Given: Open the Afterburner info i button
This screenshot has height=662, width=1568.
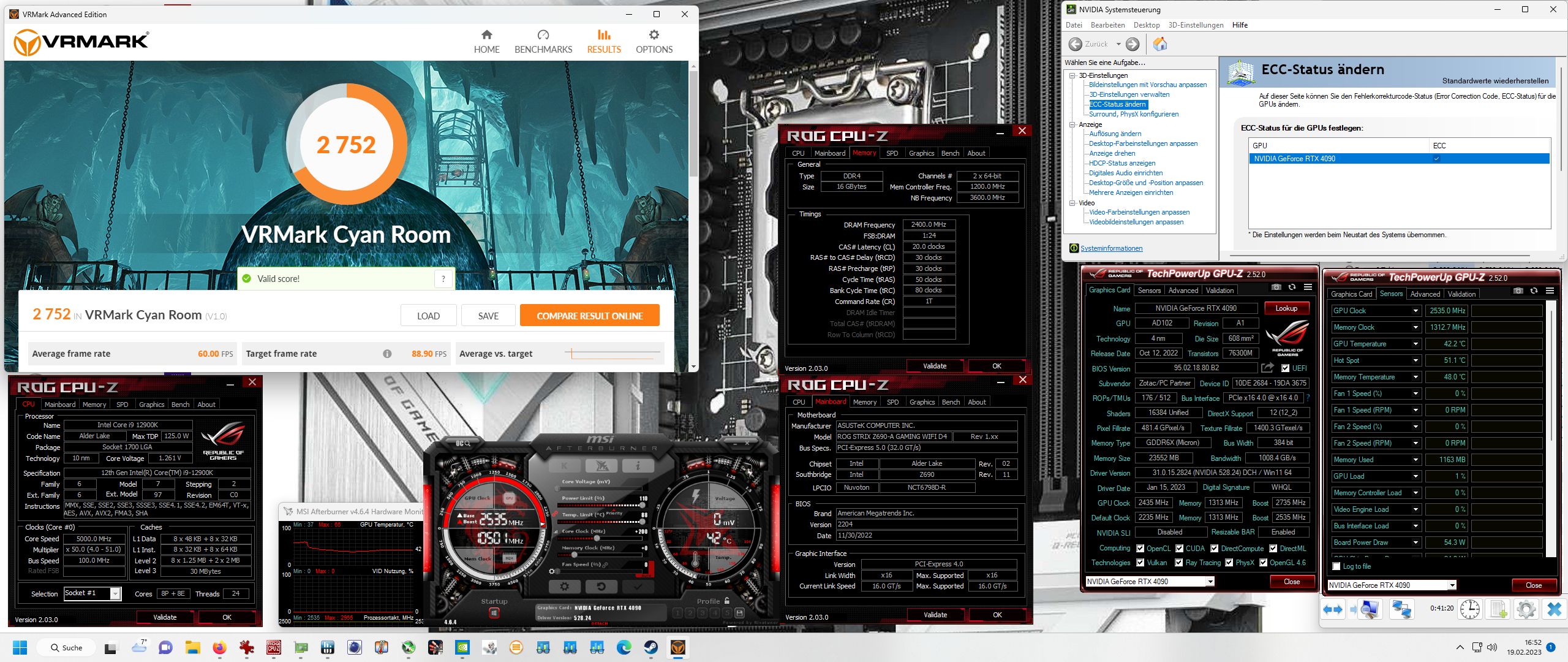Looking at the screenshot, I should tap(638, 466).
